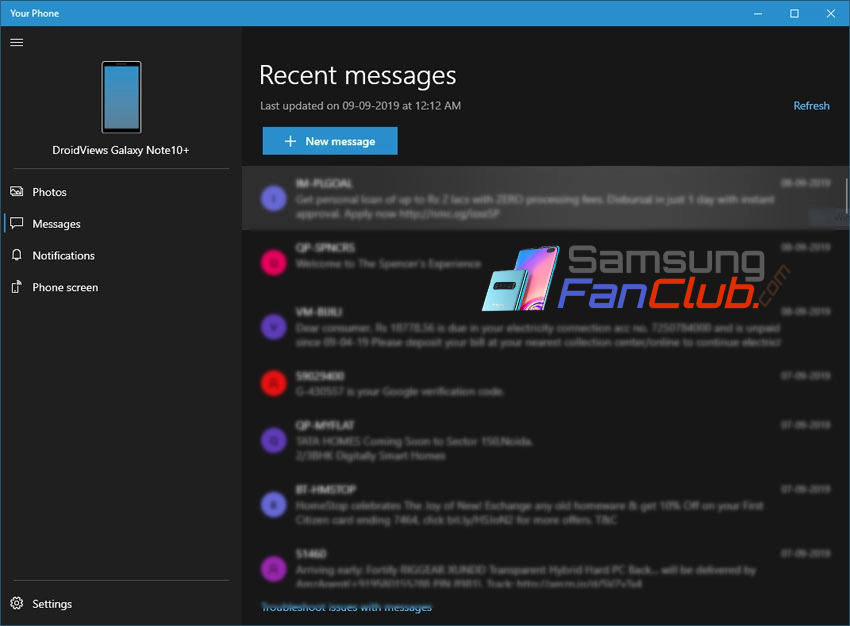Image resolution: width=850 pixels, height=626 pixels.
Task: Click the plus icon on New message
Action: pyautogui.click(x=291, y=141)
